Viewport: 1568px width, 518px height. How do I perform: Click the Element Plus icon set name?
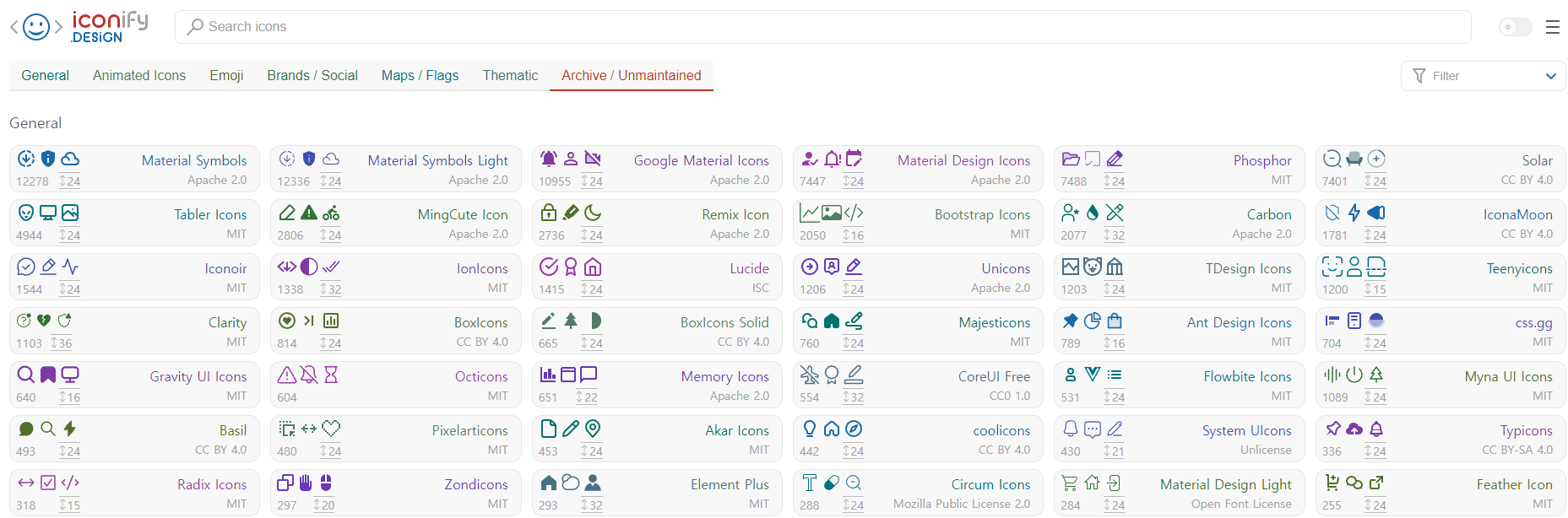click(x=730, y=484)
